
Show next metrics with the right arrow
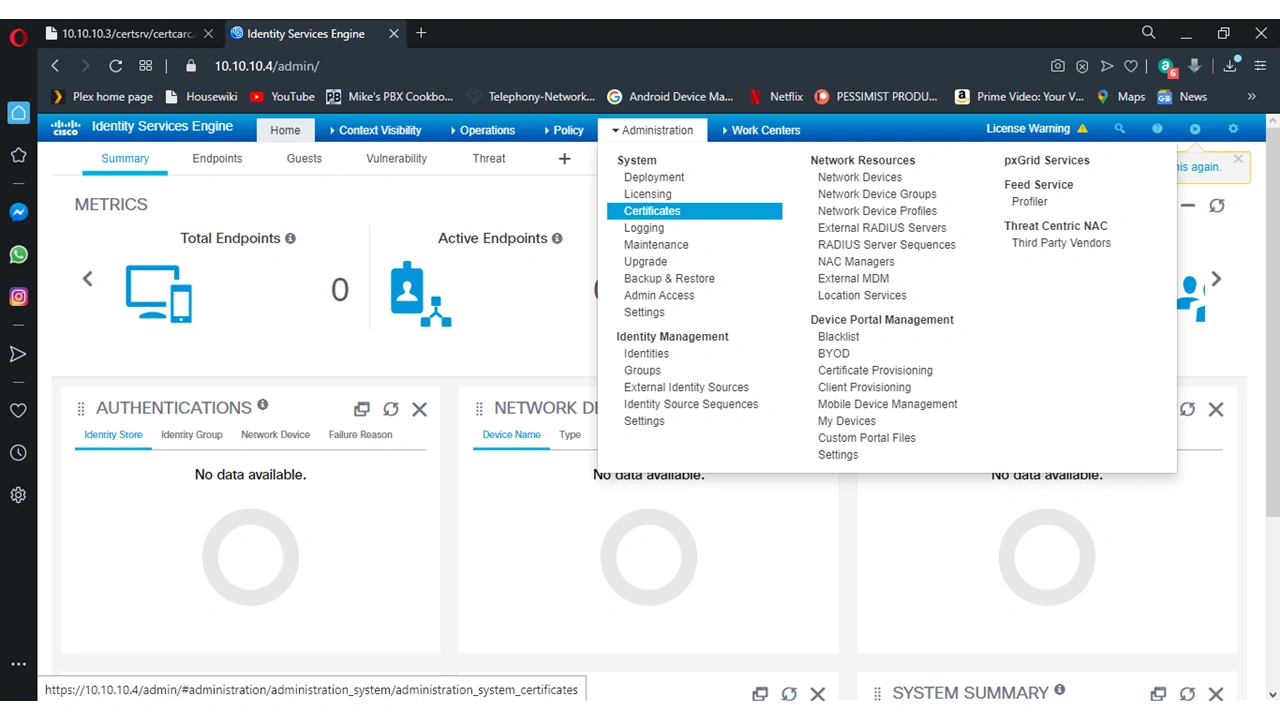pyautogui.click(x=1217, y=279)
